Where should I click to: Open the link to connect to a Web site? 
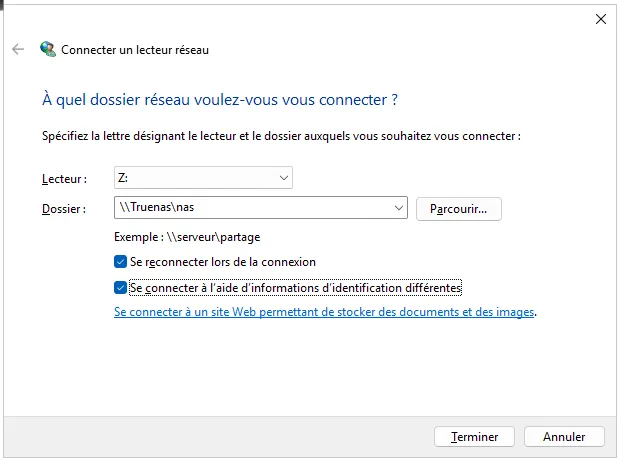click(x=324, y=312)
